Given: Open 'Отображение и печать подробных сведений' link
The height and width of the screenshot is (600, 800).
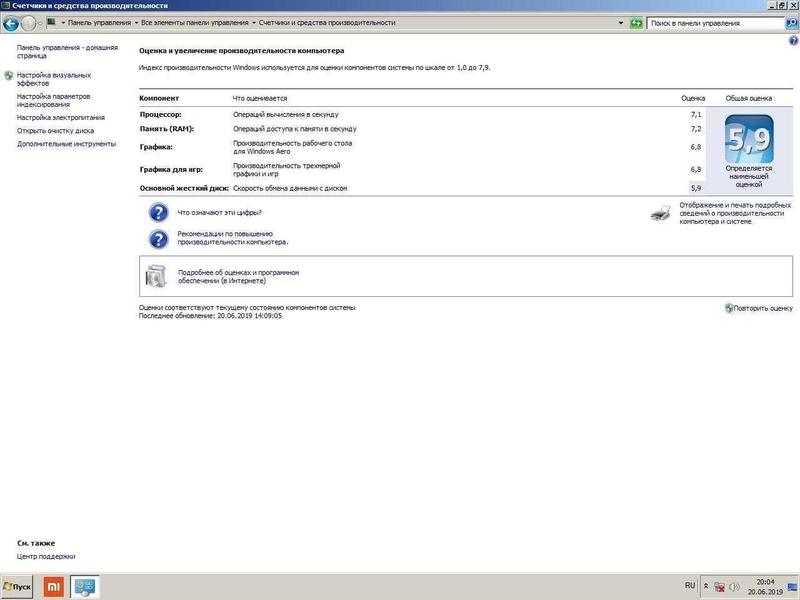Looking at the screenshot, I should point(735,213).
